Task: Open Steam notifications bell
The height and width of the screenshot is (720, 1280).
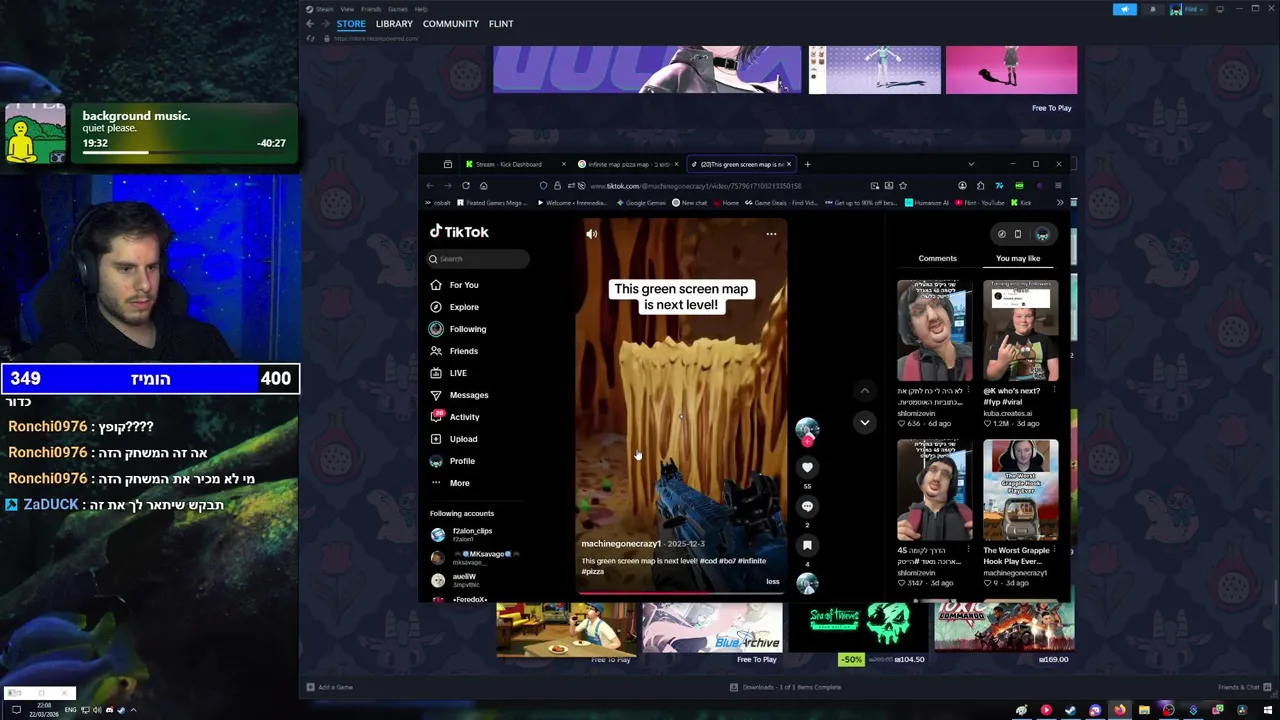Action: pos(1152,9)
